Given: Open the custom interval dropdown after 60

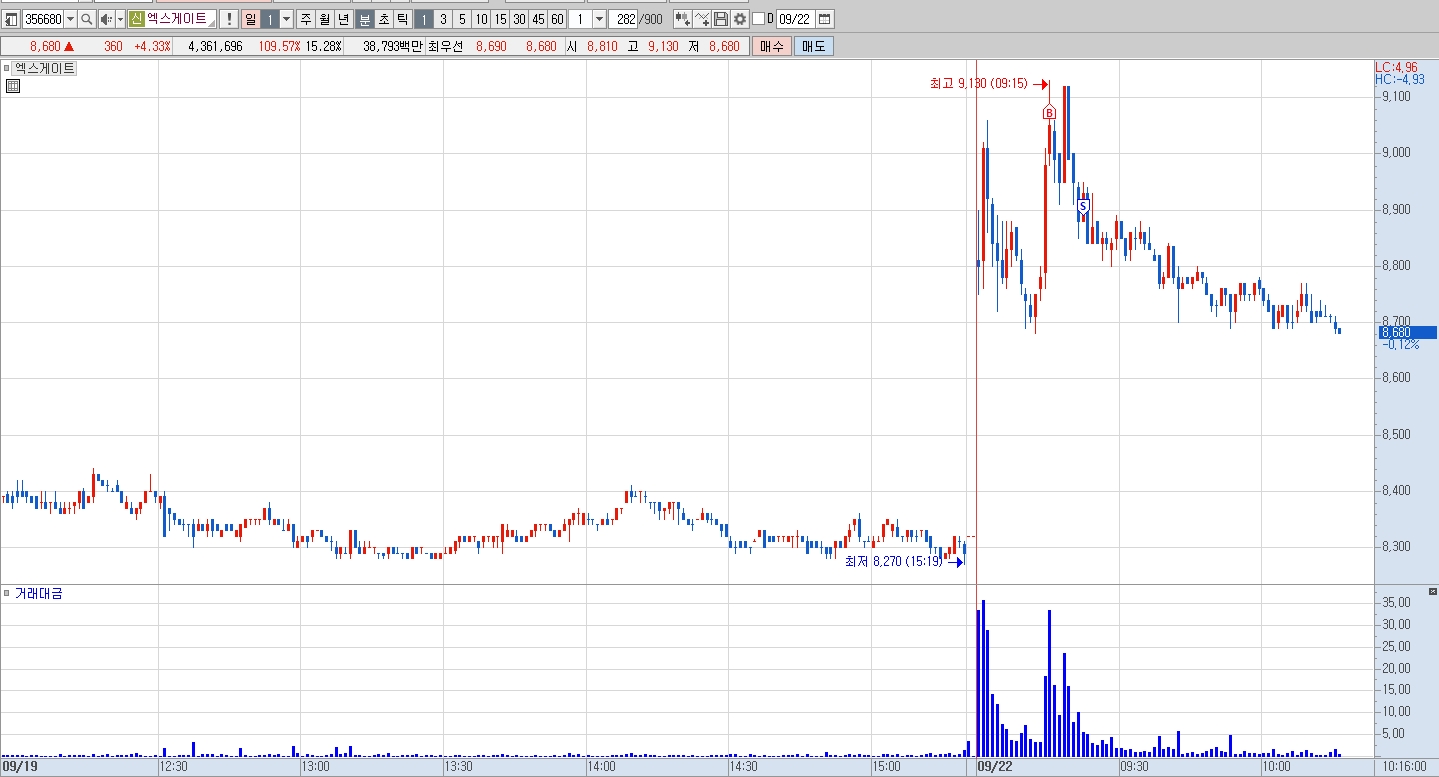Looking at the screenshot, I should 599,19.
